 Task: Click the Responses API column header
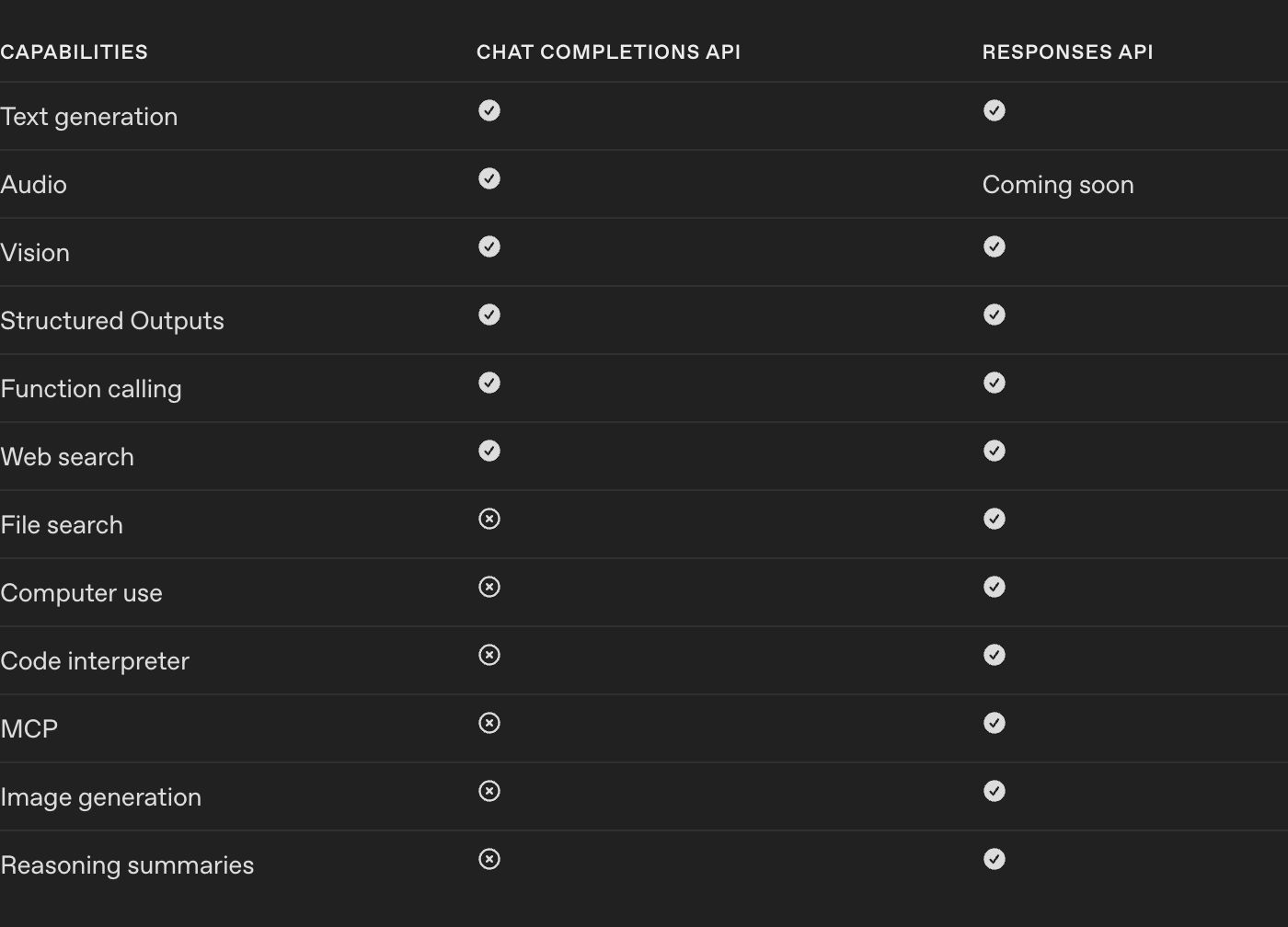[1067, 52]
